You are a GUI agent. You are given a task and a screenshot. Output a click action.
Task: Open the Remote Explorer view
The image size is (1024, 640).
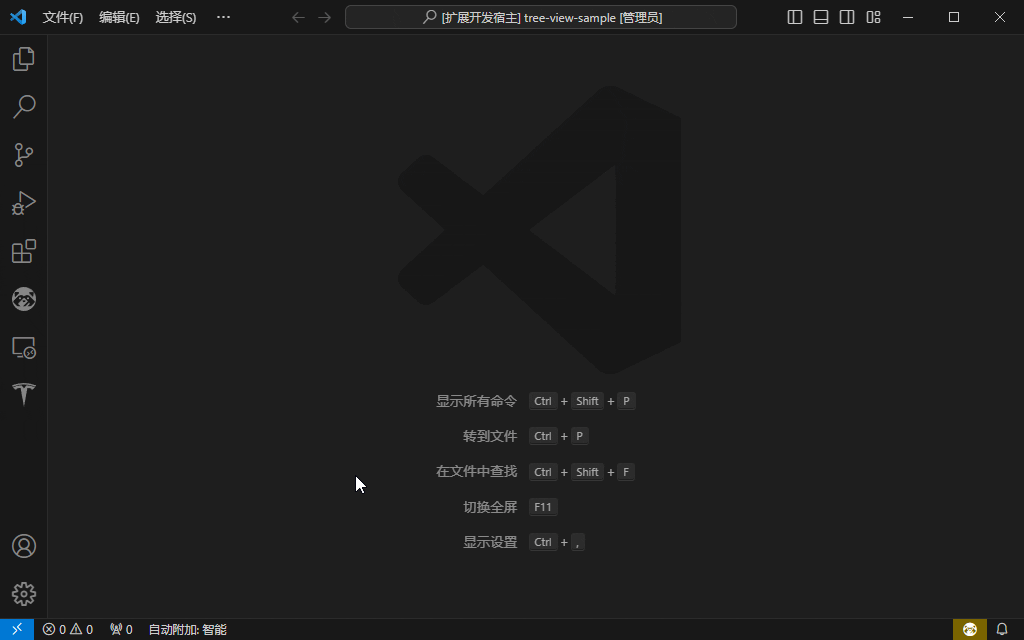[24, 347]
